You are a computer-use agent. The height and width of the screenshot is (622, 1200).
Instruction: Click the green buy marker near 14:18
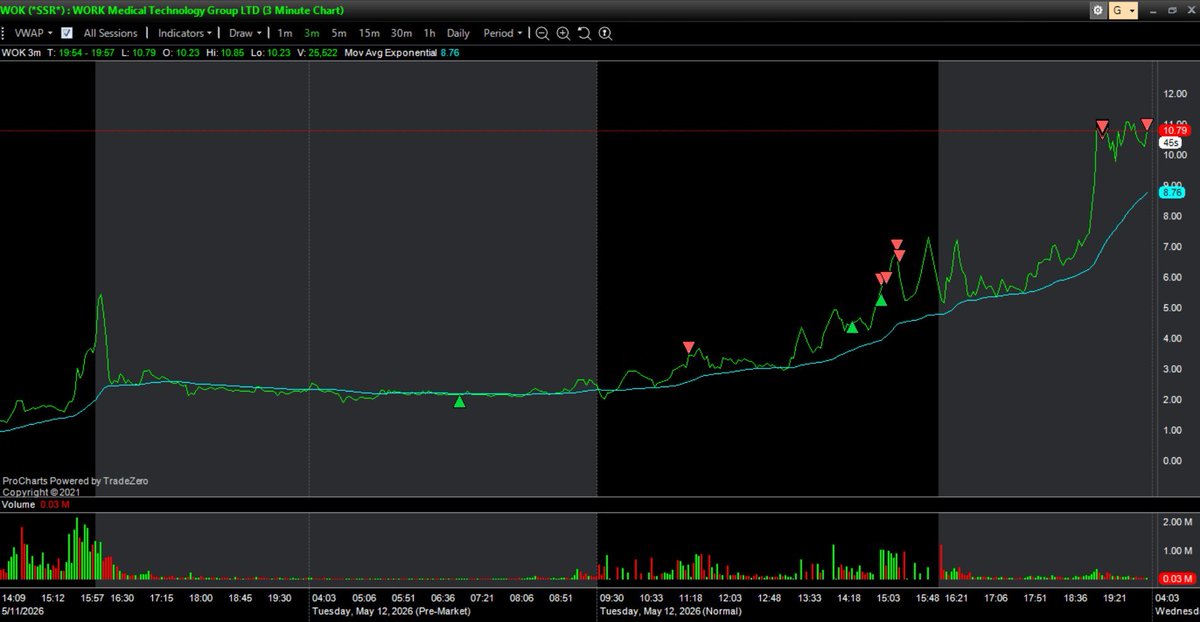pyautogui.click(x=852, y=327)
